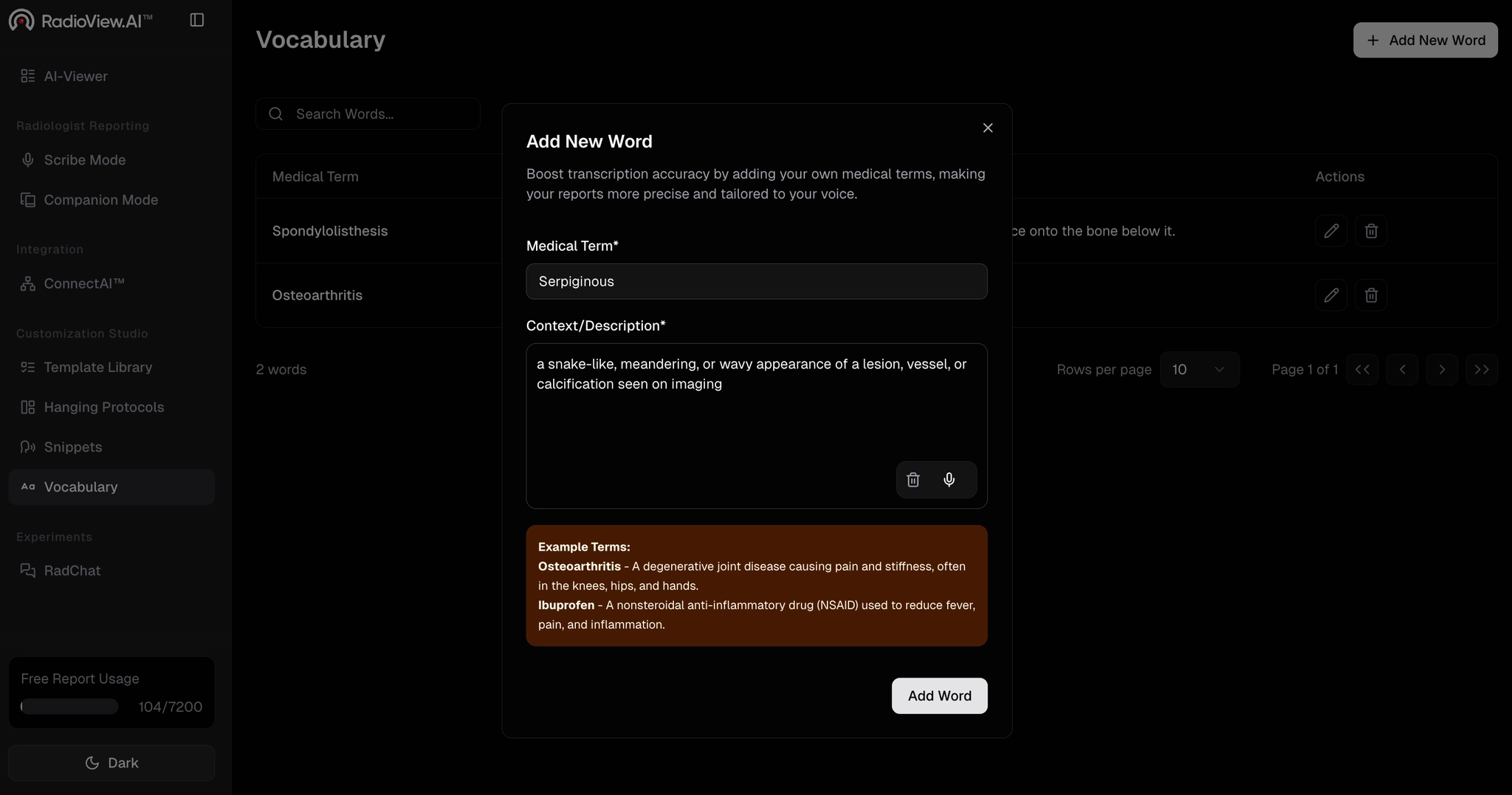This screenshot has width=1512, height=795.
Task: Click the Spondylolisthesis table cell
Action: point(330,231)
